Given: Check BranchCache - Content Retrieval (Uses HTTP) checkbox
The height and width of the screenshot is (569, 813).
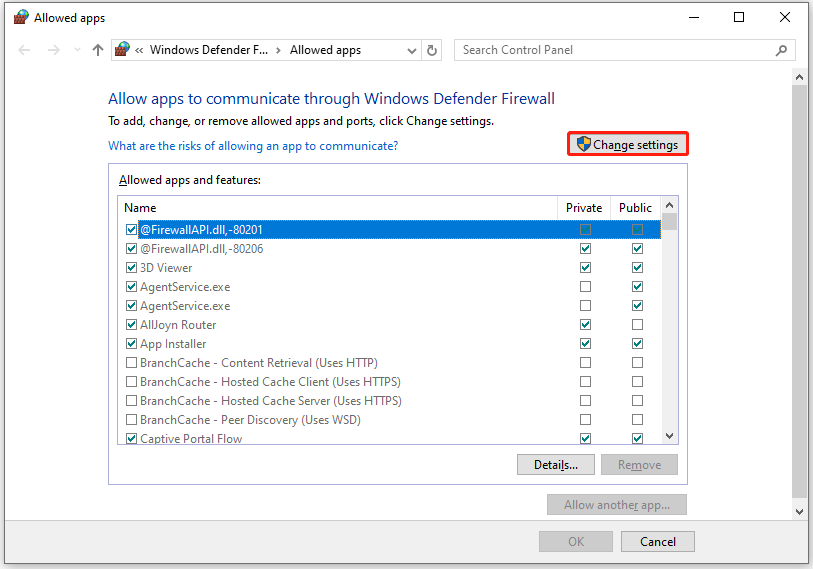Looking at the screenshot, I should tap(131, 363).
